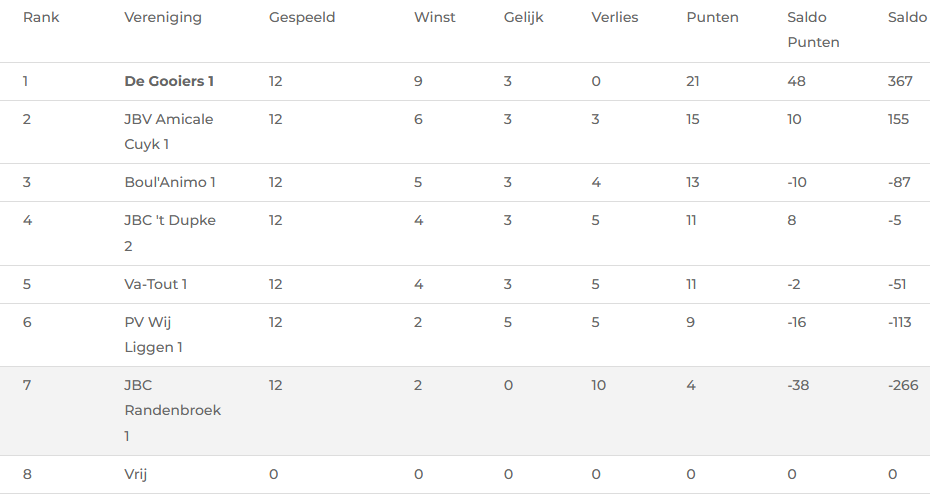Click the 367 saldo value in first row

click(x=900, y=81)
